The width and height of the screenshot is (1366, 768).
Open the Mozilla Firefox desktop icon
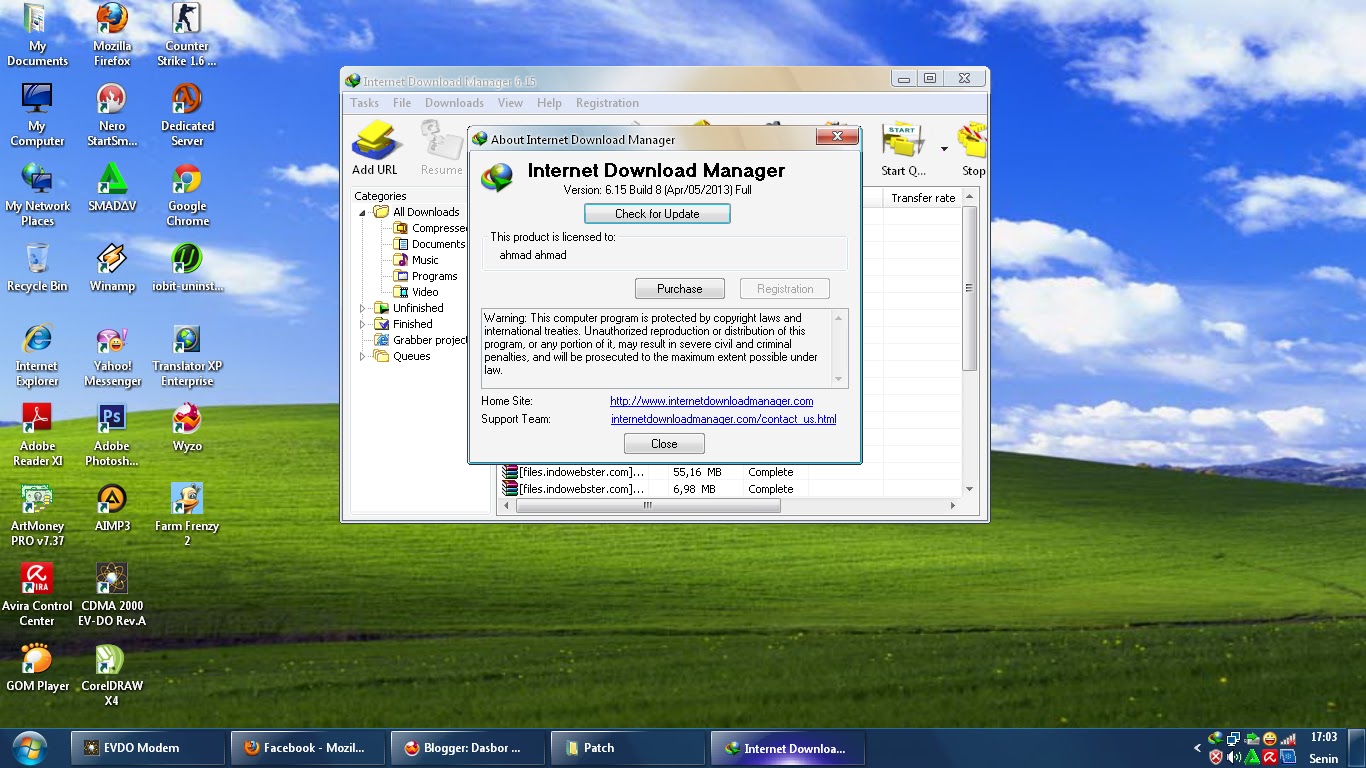pos(112,35)
